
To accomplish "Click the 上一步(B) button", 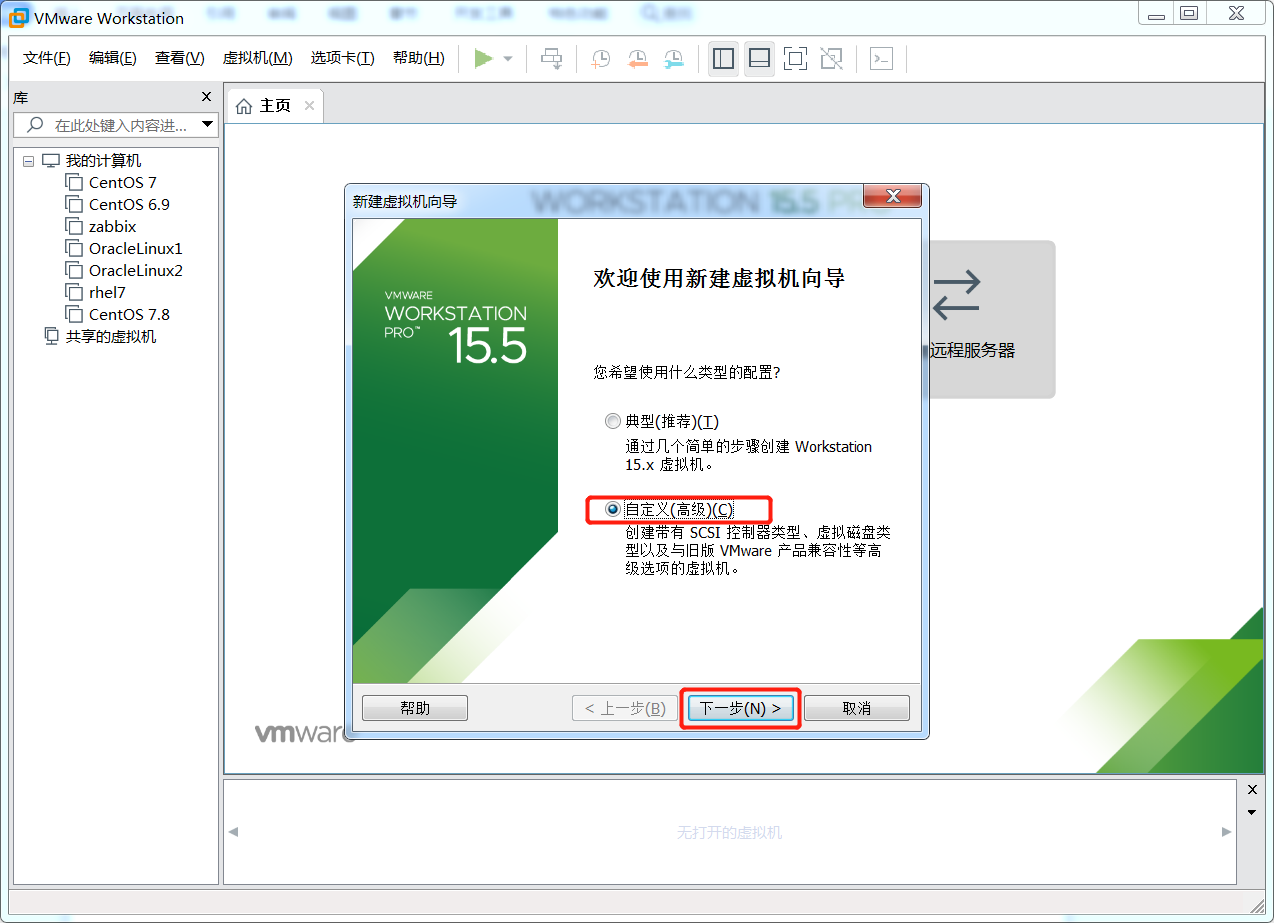I will [x=625, y=708].
